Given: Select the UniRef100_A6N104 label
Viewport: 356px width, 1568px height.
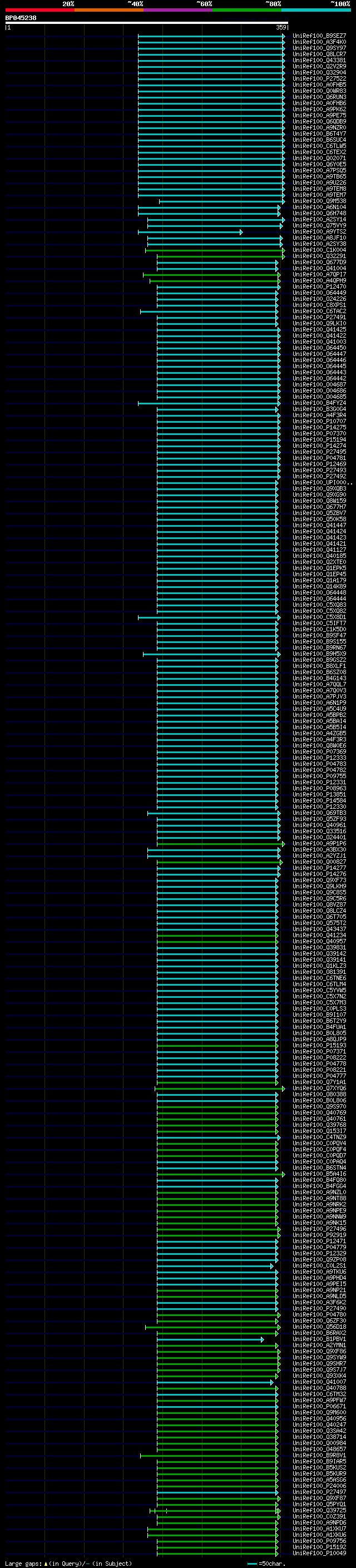Looking at the screenshot, I should (x=319, y=207).
